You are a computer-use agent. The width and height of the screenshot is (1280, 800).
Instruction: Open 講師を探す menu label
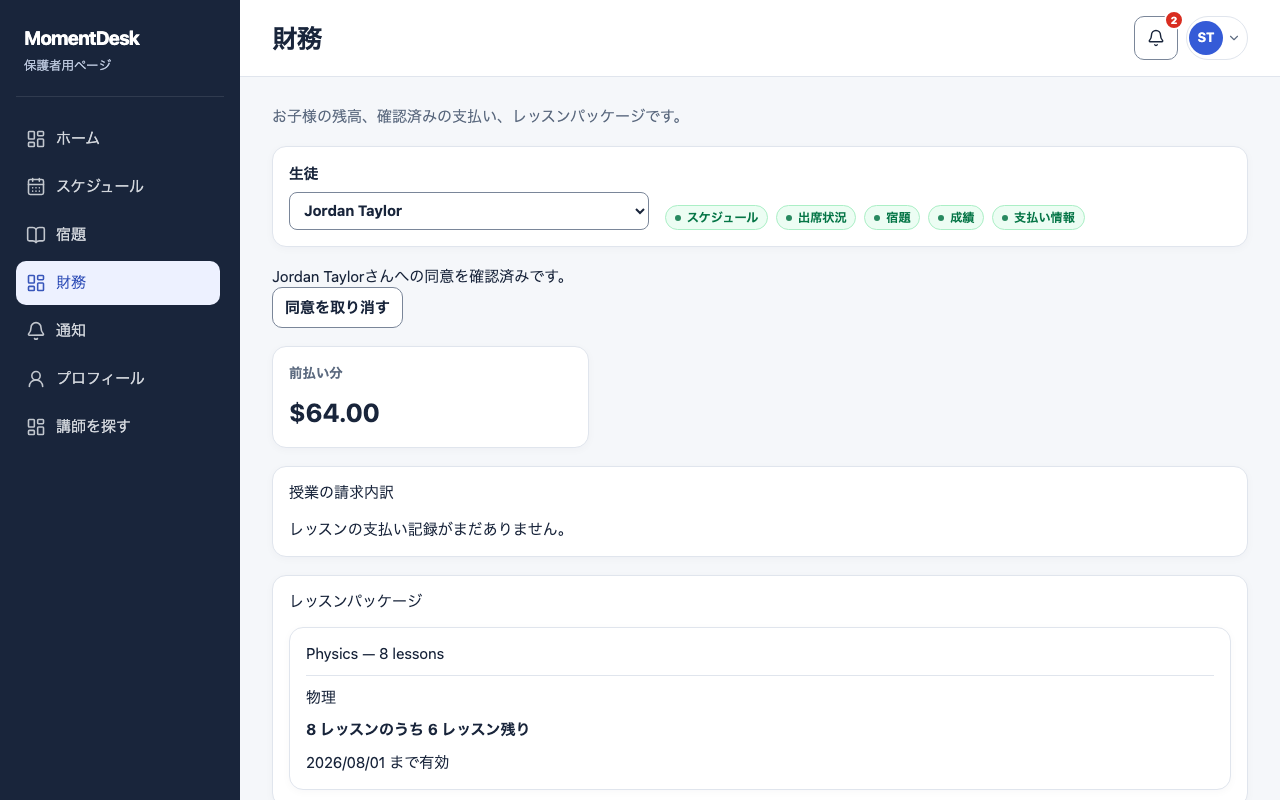pyautogui.click(x=93, y=427)
